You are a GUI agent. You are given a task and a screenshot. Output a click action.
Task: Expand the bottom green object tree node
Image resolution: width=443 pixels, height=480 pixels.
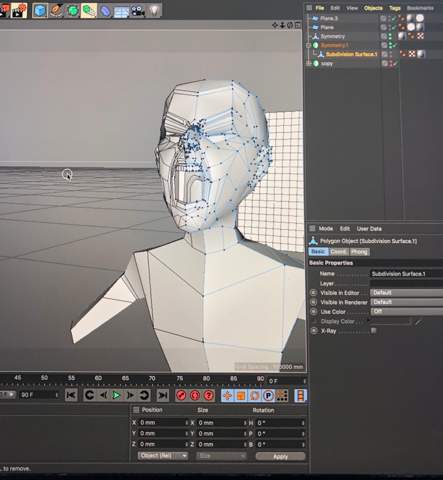pos(308,63)
